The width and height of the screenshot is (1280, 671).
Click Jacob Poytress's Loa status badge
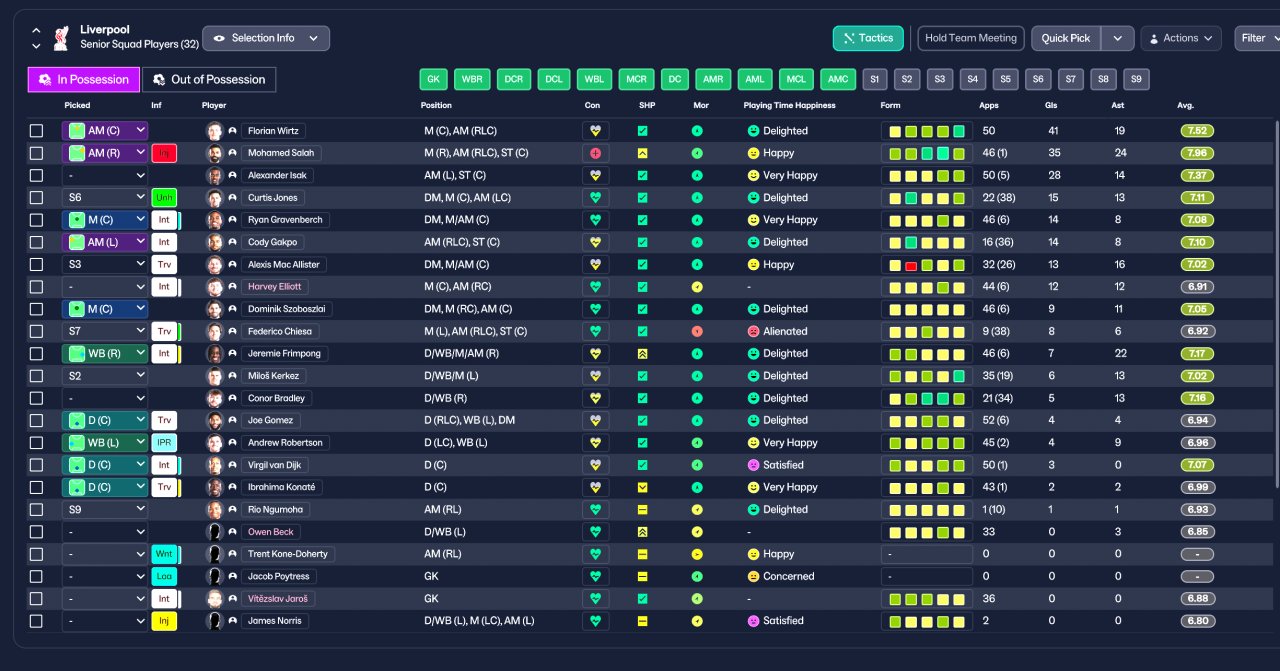coord(164,576)
